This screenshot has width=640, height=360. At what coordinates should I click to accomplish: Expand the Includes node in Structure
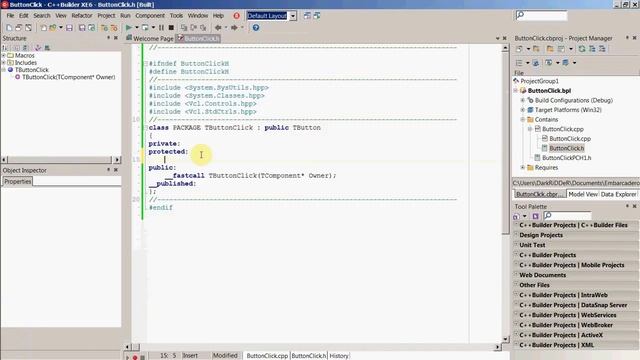pos(4,62)
